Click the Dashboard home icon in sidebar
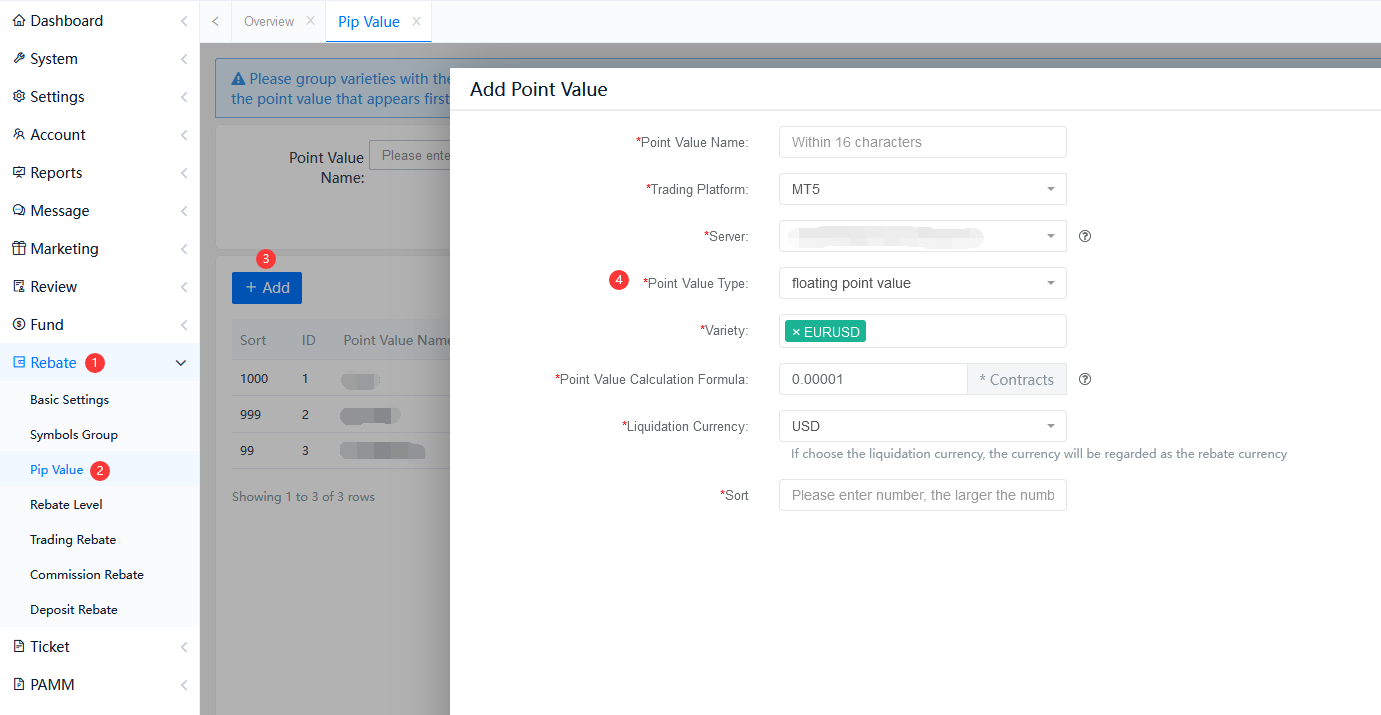Viewport: 1381px width, 715px height. [x=19, y=21]
